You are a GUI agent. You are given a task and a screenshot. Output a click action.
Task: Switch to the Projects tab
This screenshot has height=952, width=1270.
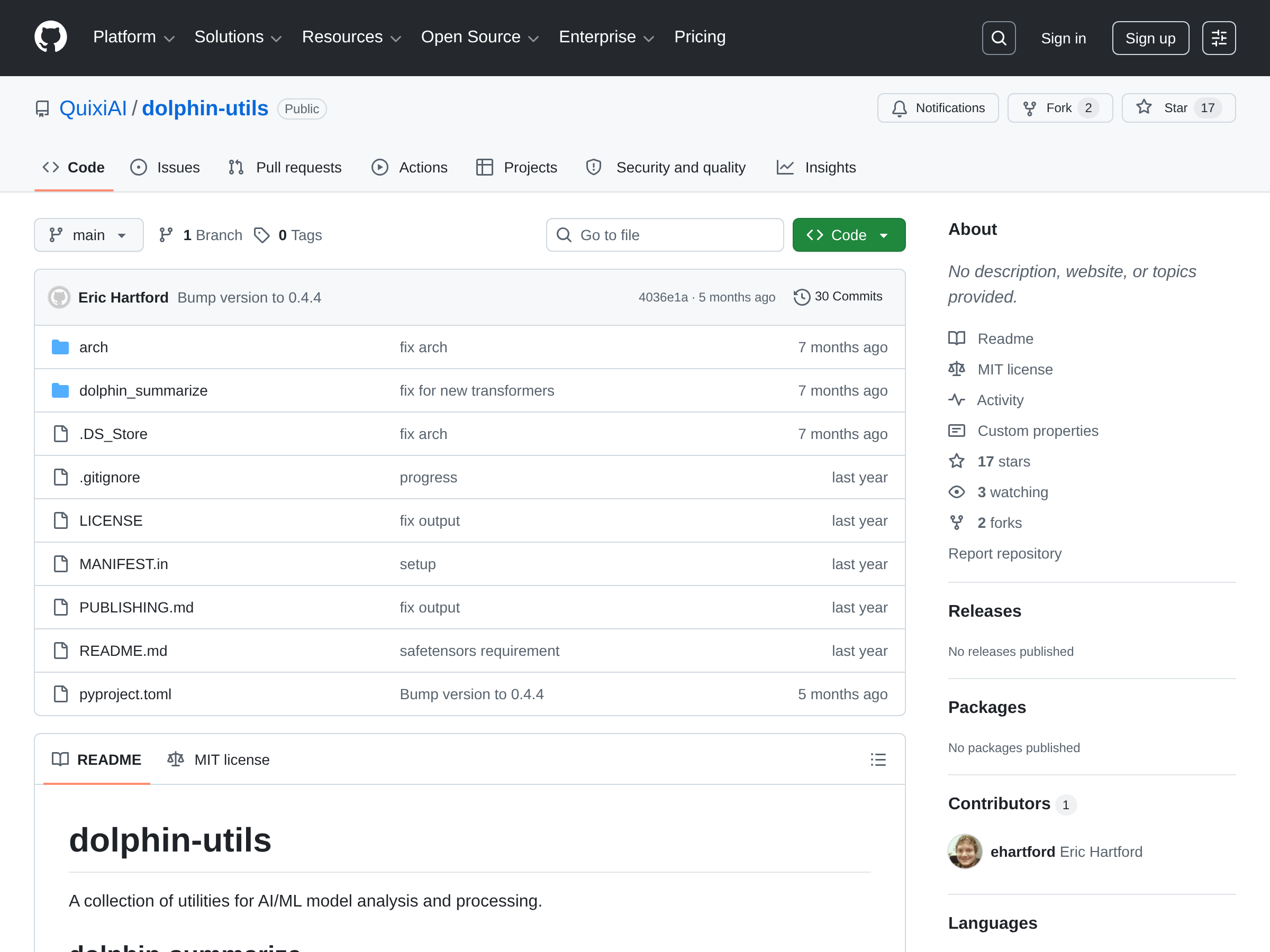[x=516, y=168]
